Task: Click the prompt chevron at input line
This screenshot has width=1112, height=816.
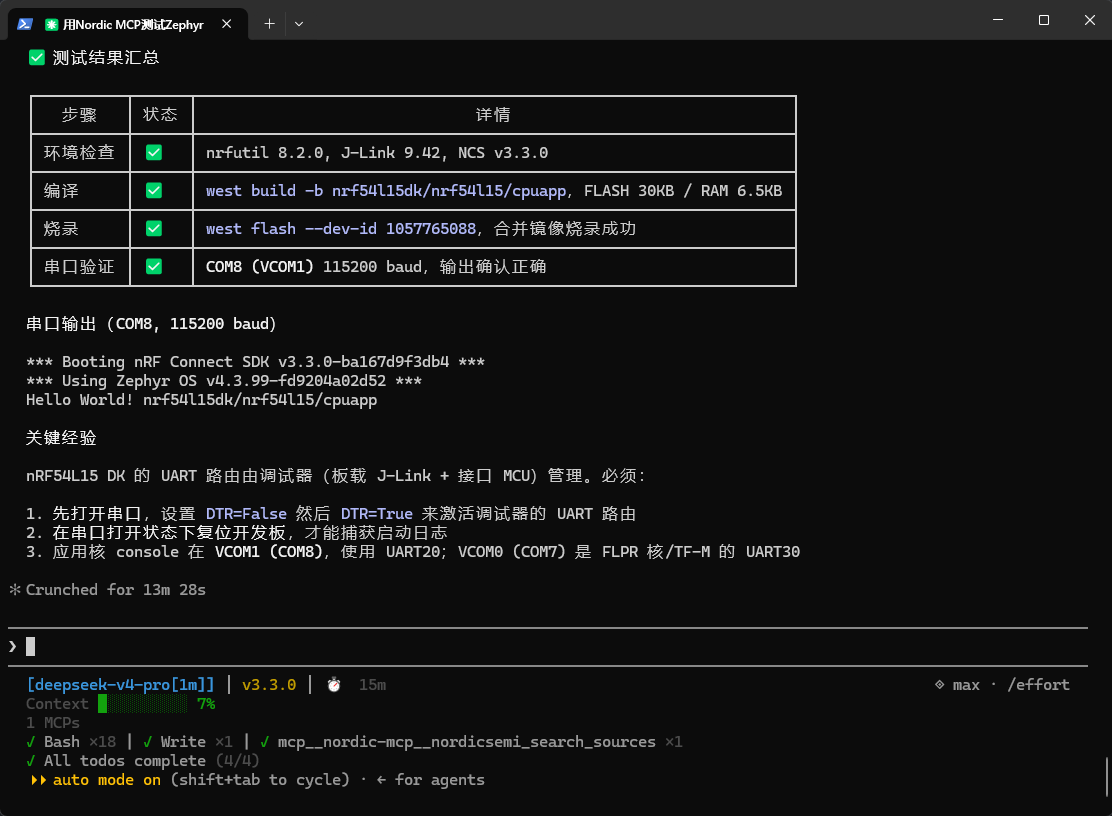Action: (13, 647)
